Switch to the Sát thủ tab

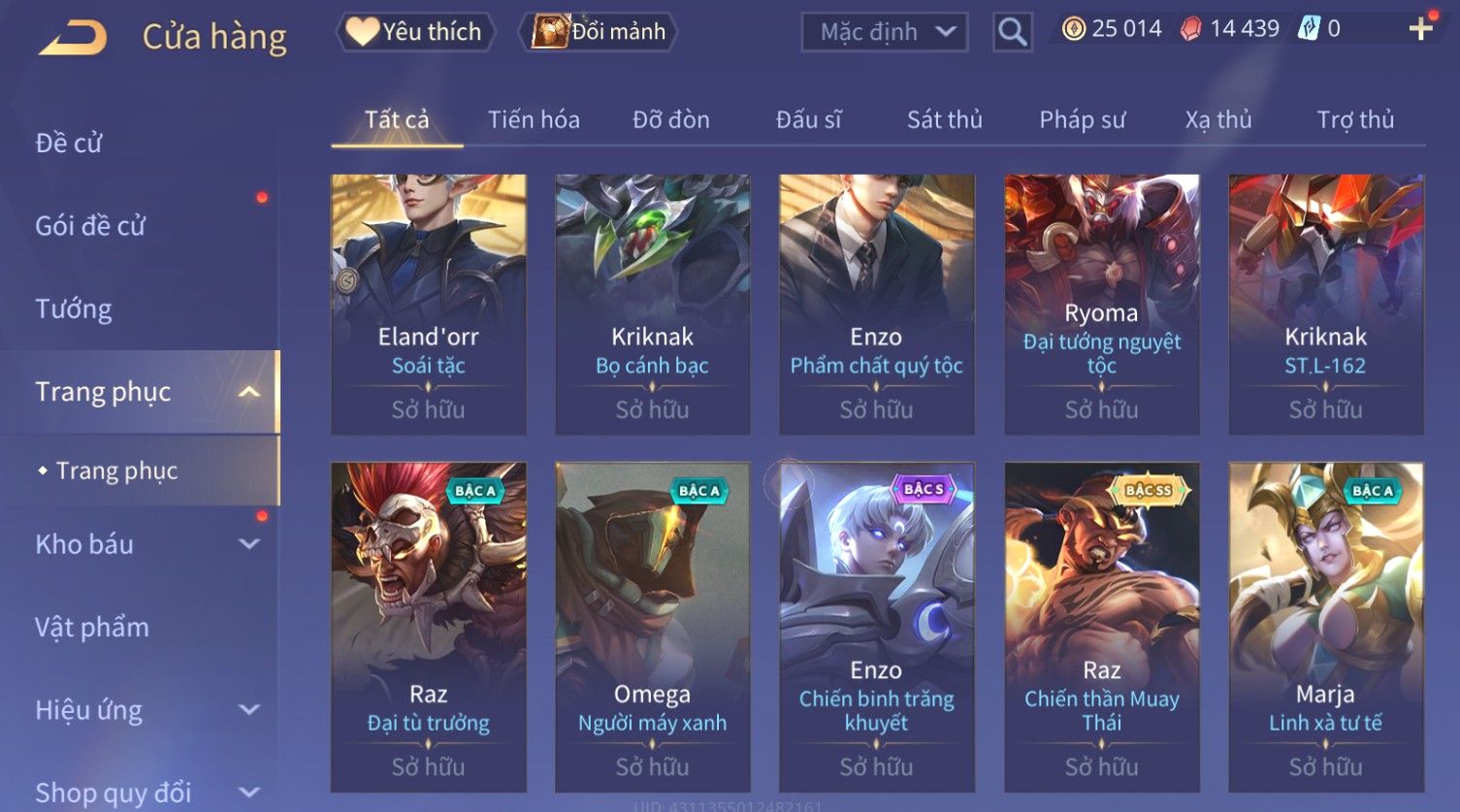(x=945, y=119)
